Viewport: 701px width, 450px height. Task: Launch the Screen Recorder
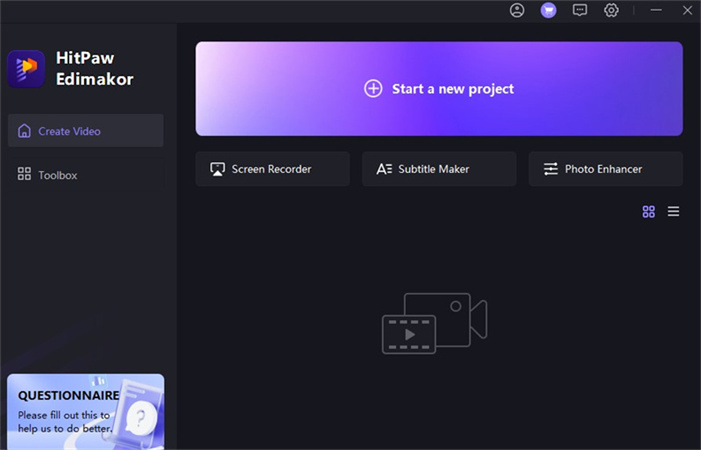[273, 169]
